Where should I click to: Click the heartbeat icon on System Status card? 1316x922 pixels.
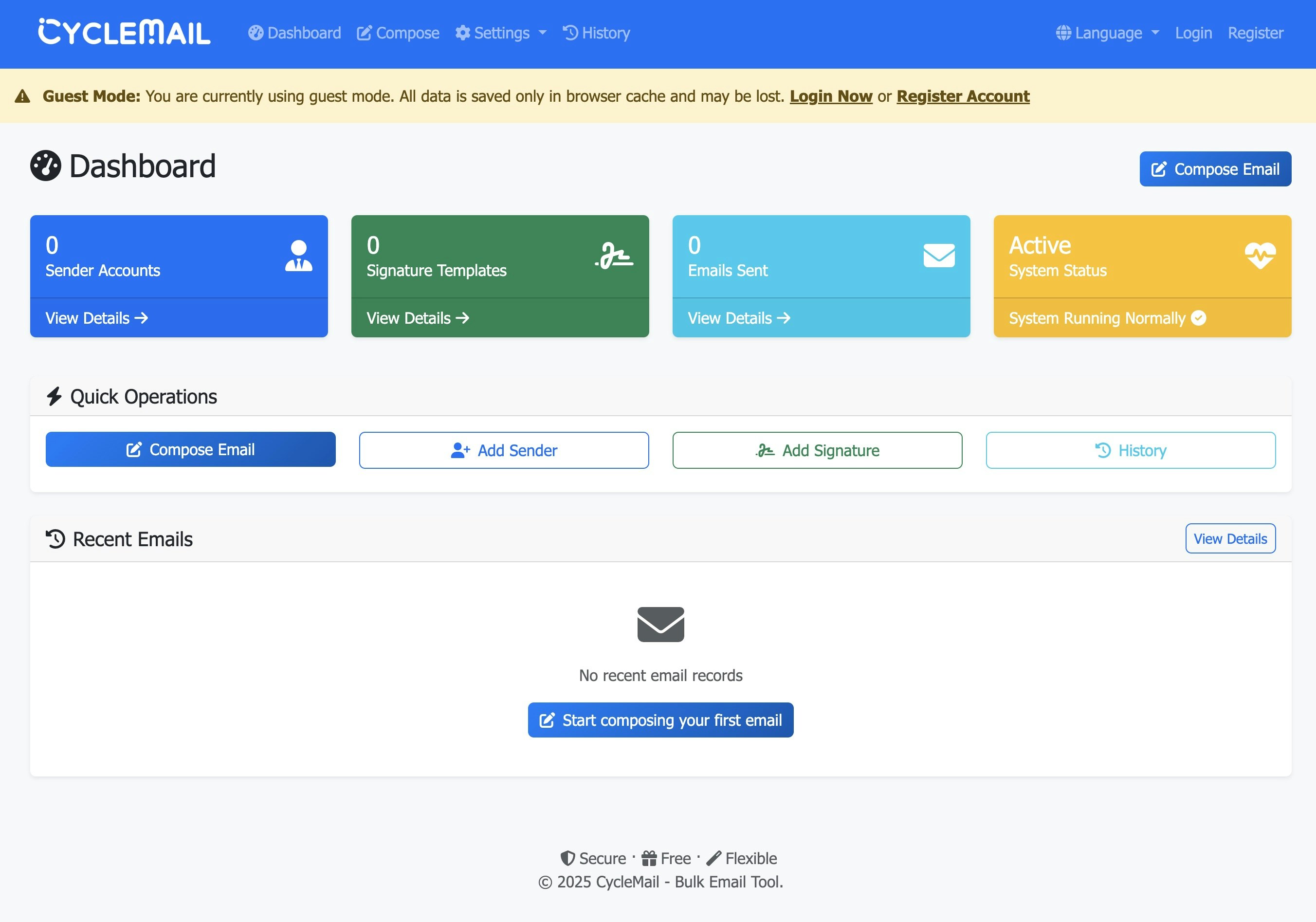pos(1260,256)
